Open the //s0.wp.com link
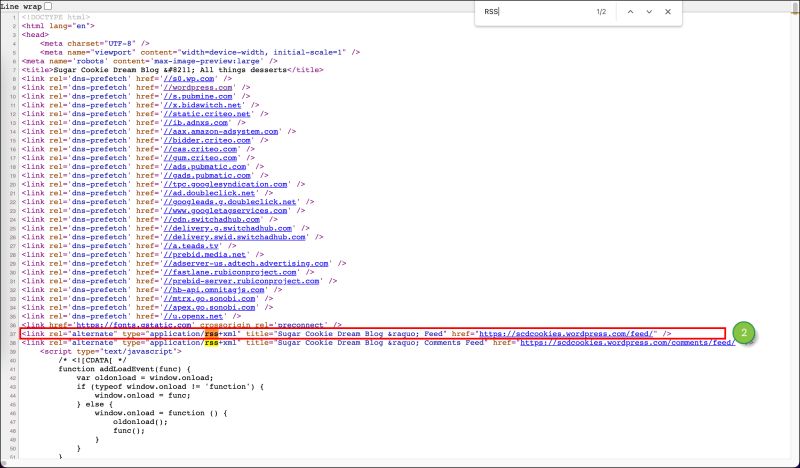This screenshot has width=800, height=468. (189, 79)
